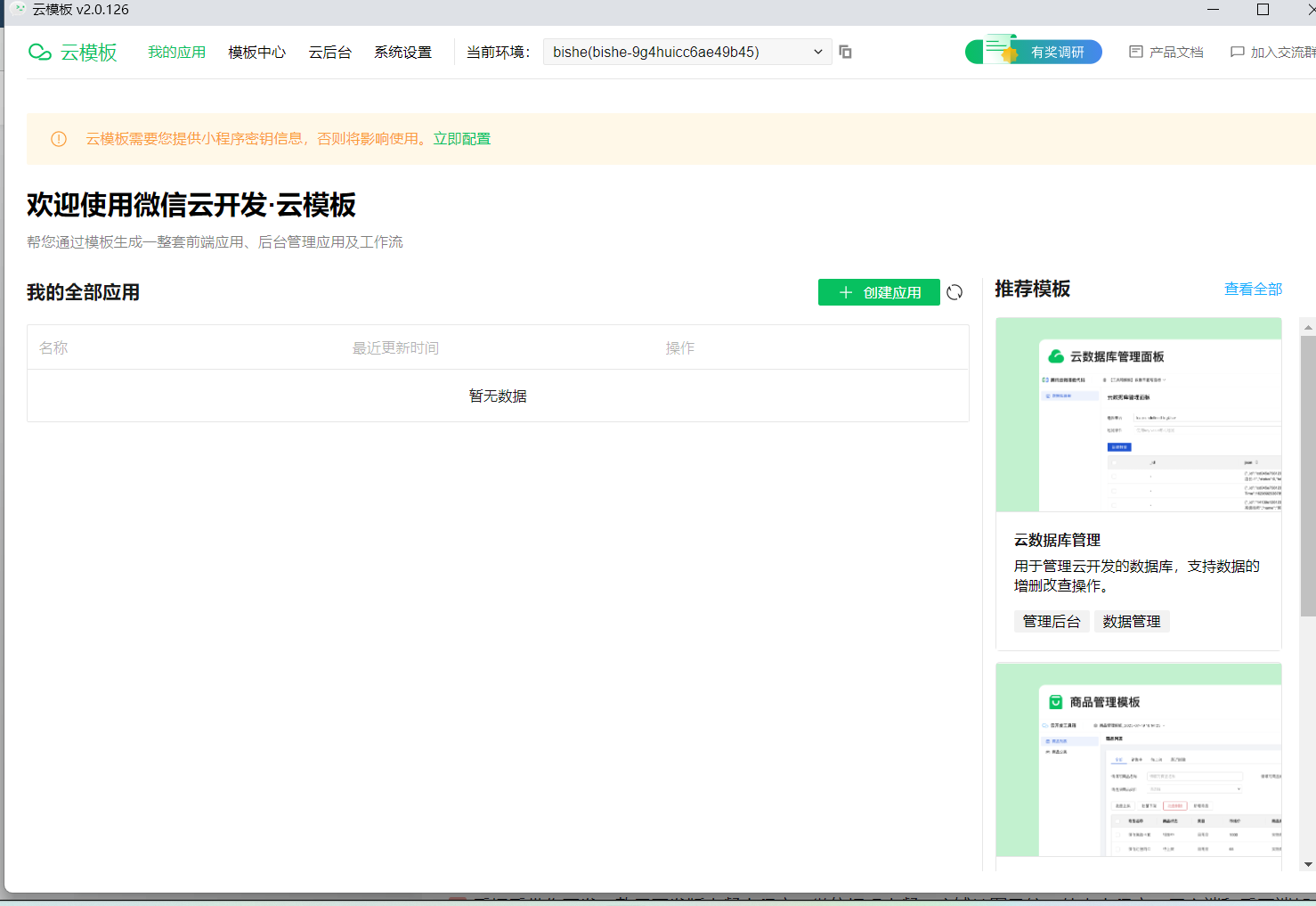1316x906 pixels.
Task: Refresh the app list with refresh icon
Action: (x=955, y=292)
